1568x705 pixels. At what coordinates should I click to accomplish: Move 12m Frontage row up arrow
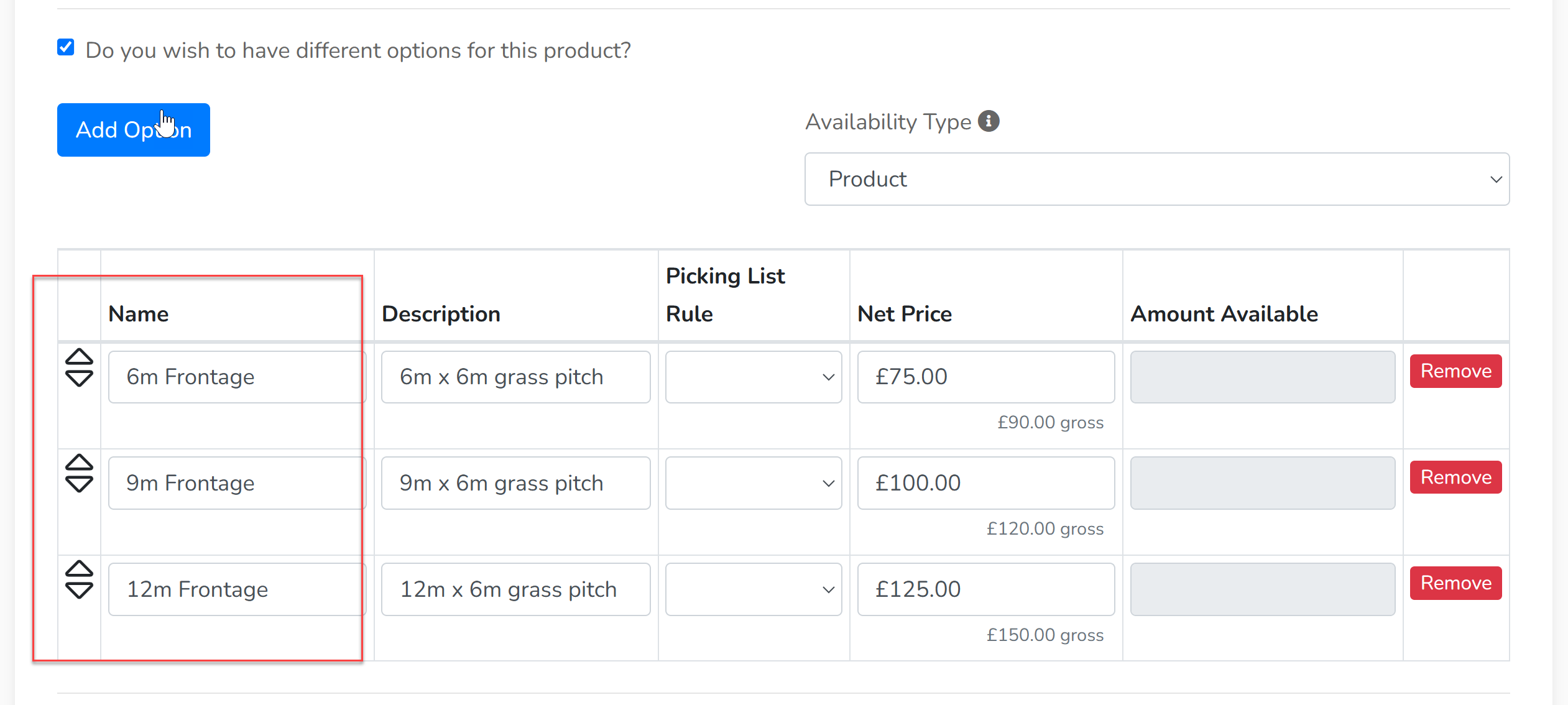[79, 569]
